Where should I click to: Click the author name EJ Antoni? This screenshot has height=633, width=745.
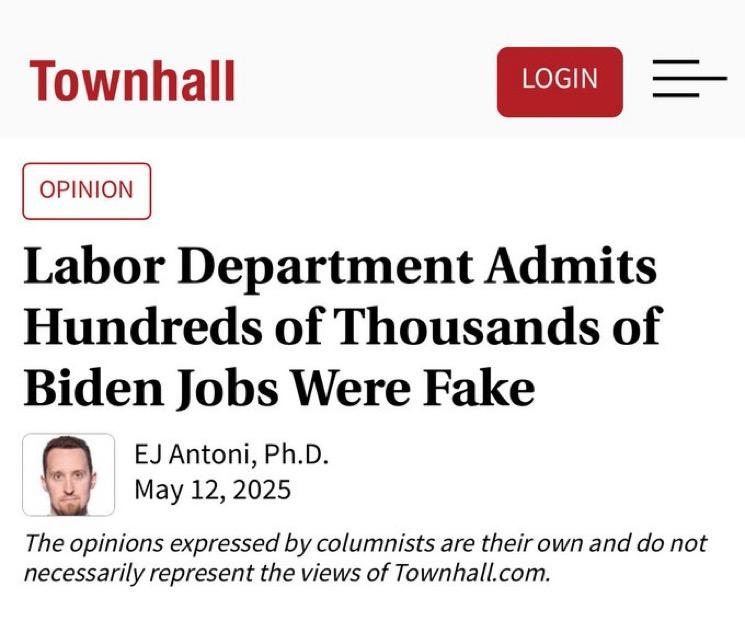coord(196,456)
